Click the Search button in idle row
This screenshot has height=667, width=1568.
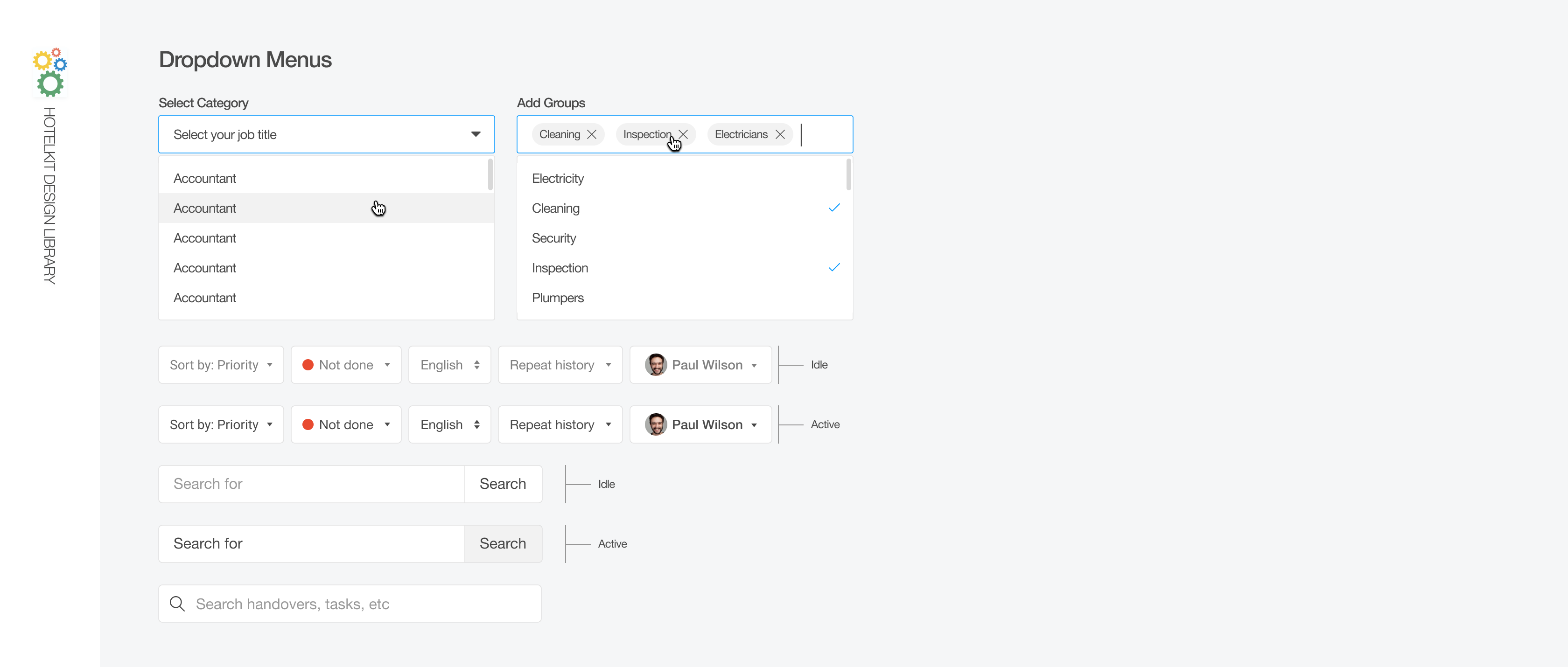click(503, 484)
